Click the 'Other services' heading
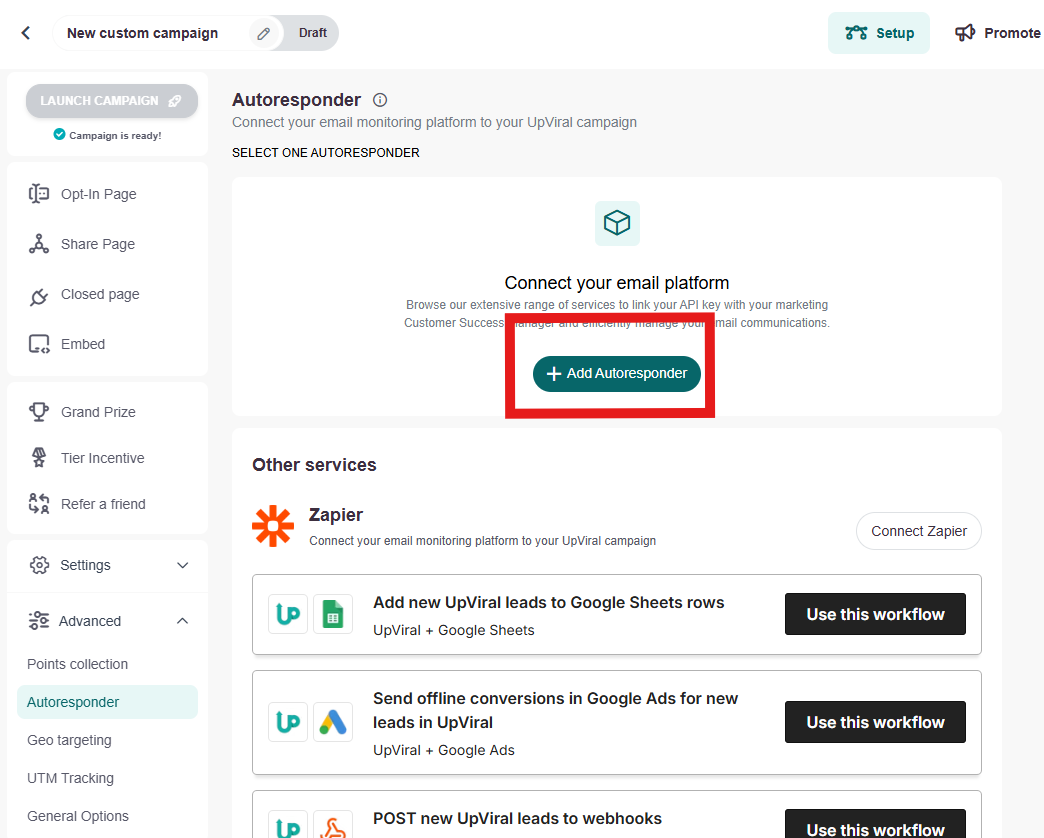 click(314, 465)
